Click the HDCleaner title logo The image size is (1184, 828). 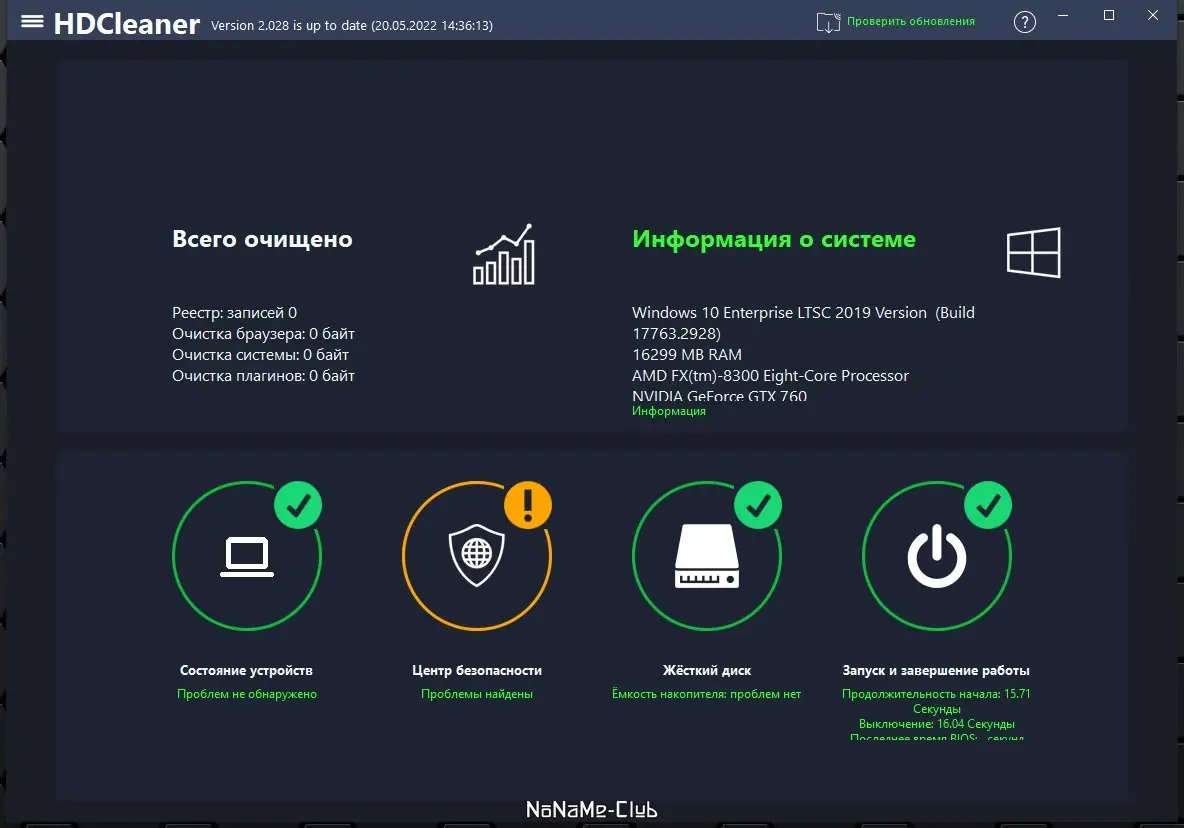[x=127, y=24]
